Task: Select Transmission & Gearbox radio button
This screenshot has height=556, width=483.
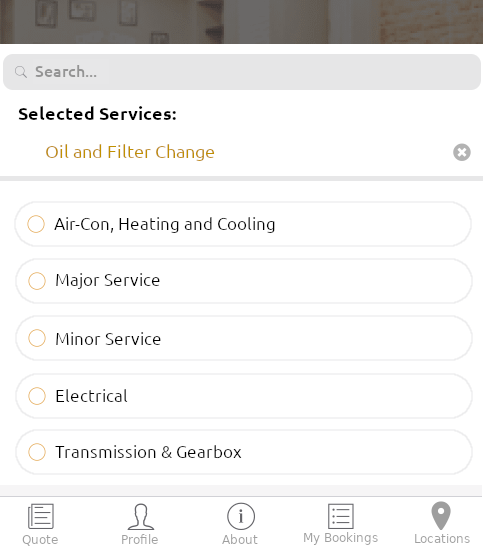Action: point(37,452)
